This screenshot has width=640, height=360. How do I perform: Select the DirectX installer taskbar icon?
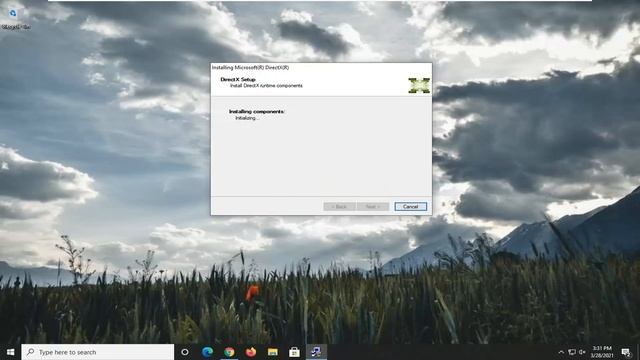tap(316, 352)
